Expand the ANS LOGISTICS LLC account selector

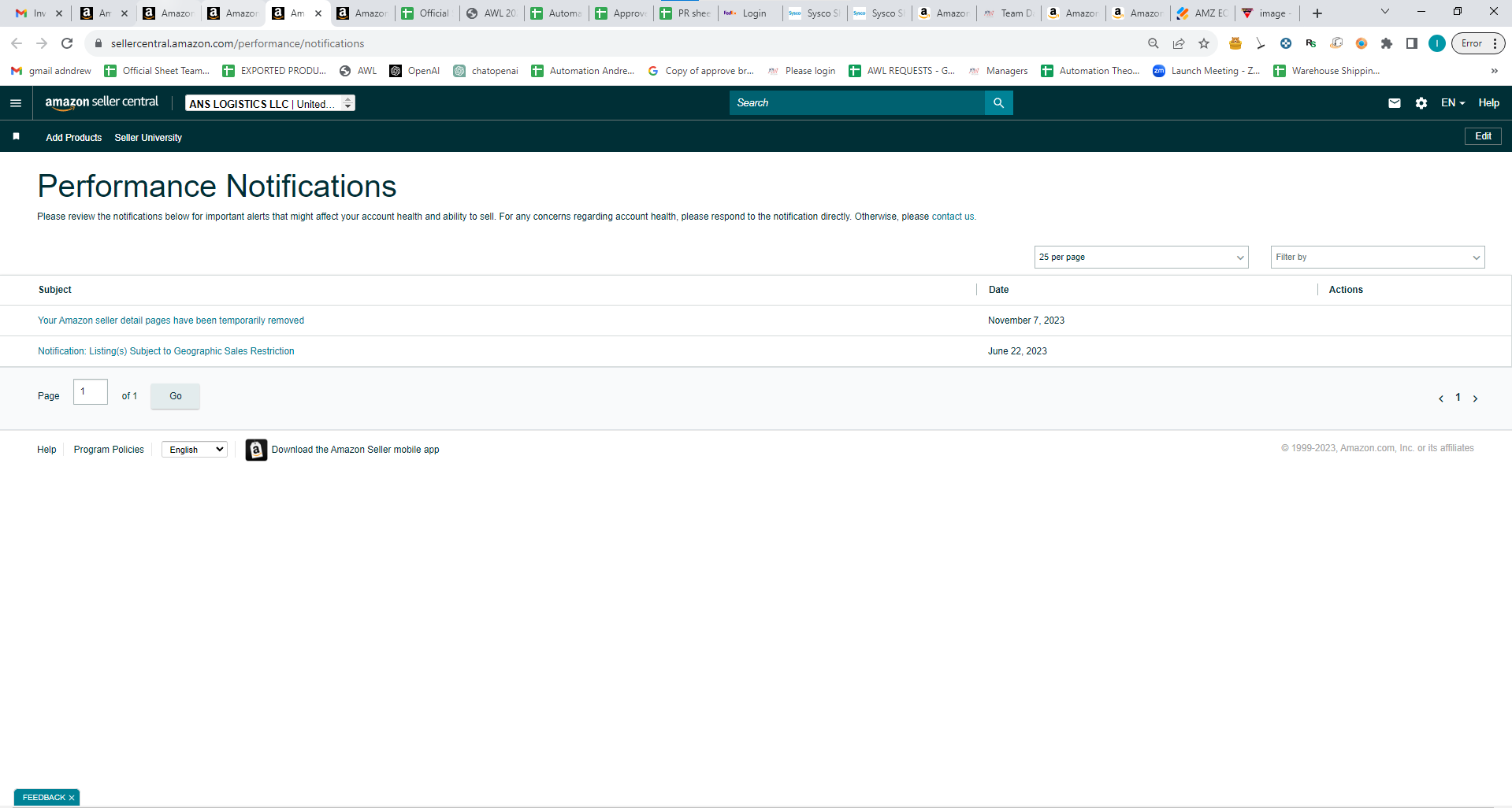click(270, 103)
